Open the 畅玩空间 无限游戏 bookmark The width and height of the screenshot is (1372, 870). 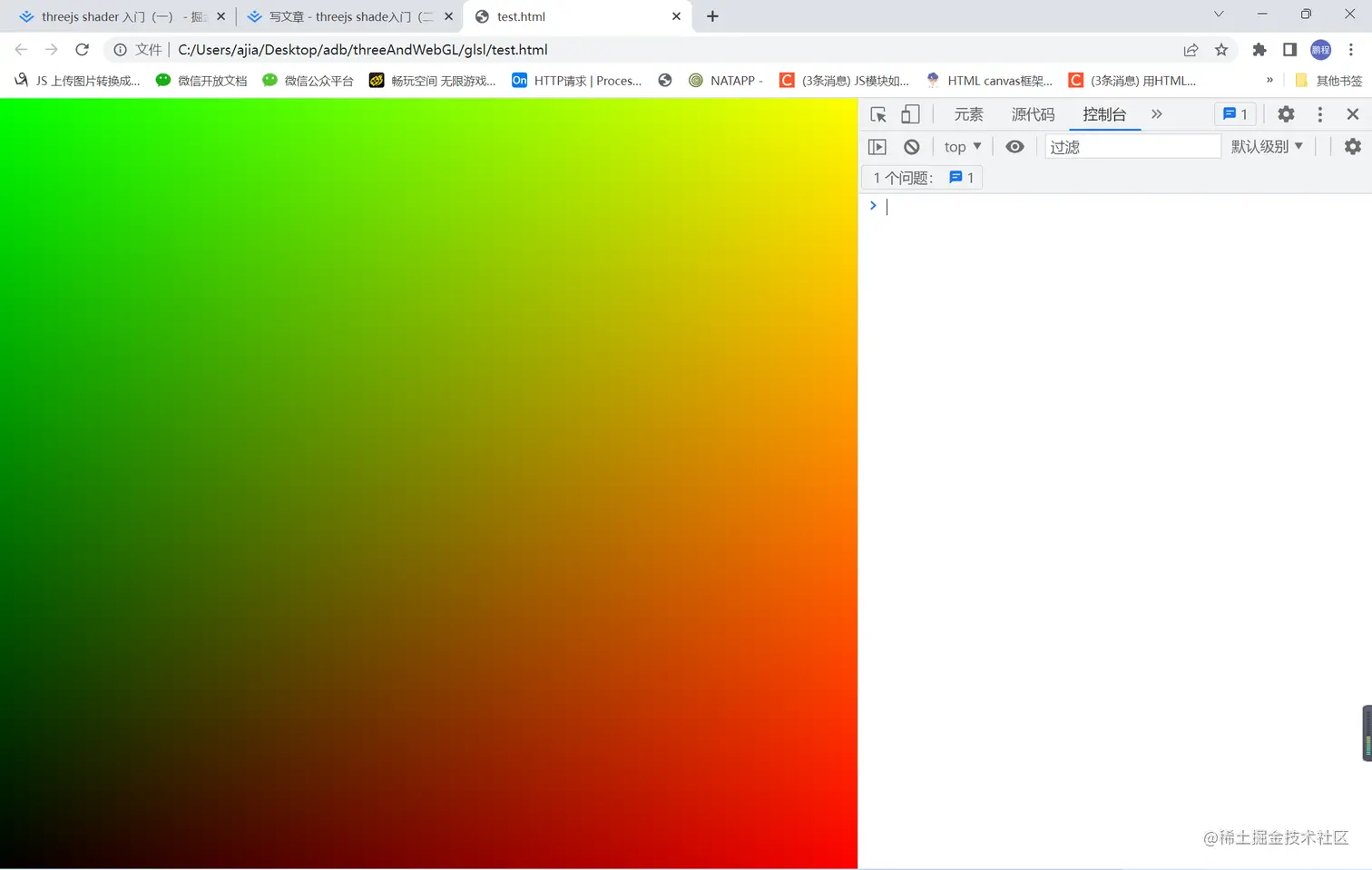[x=432, y=81]
